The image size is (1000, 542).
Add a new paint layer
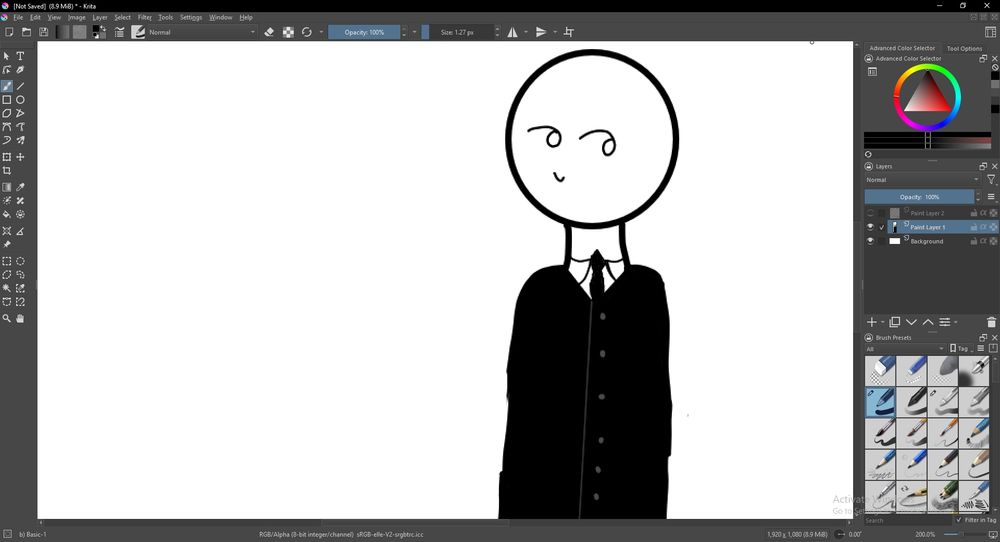click(x=872, y=322)
